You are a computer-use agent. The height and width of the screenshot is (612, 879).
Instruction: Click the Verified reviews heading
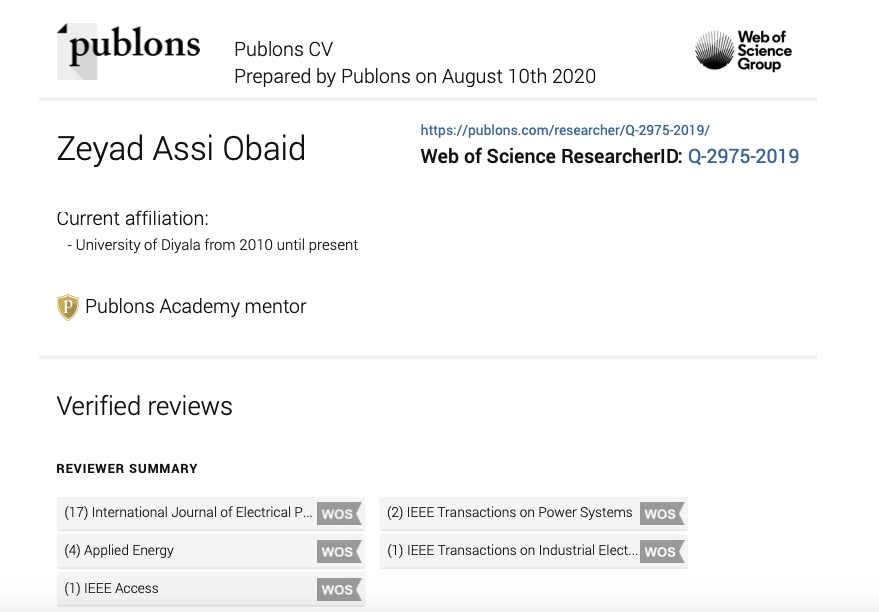[x=145, y=406]
